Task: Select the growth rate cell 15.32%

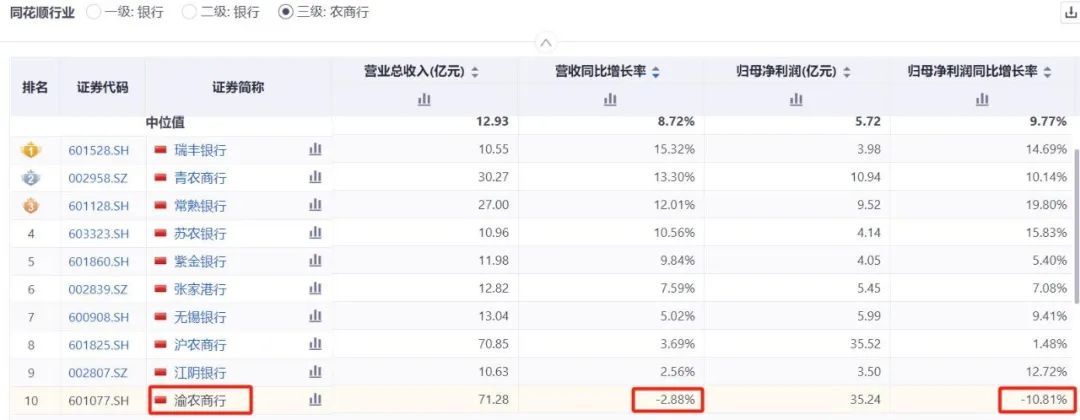Action: (x=672, y=149)
